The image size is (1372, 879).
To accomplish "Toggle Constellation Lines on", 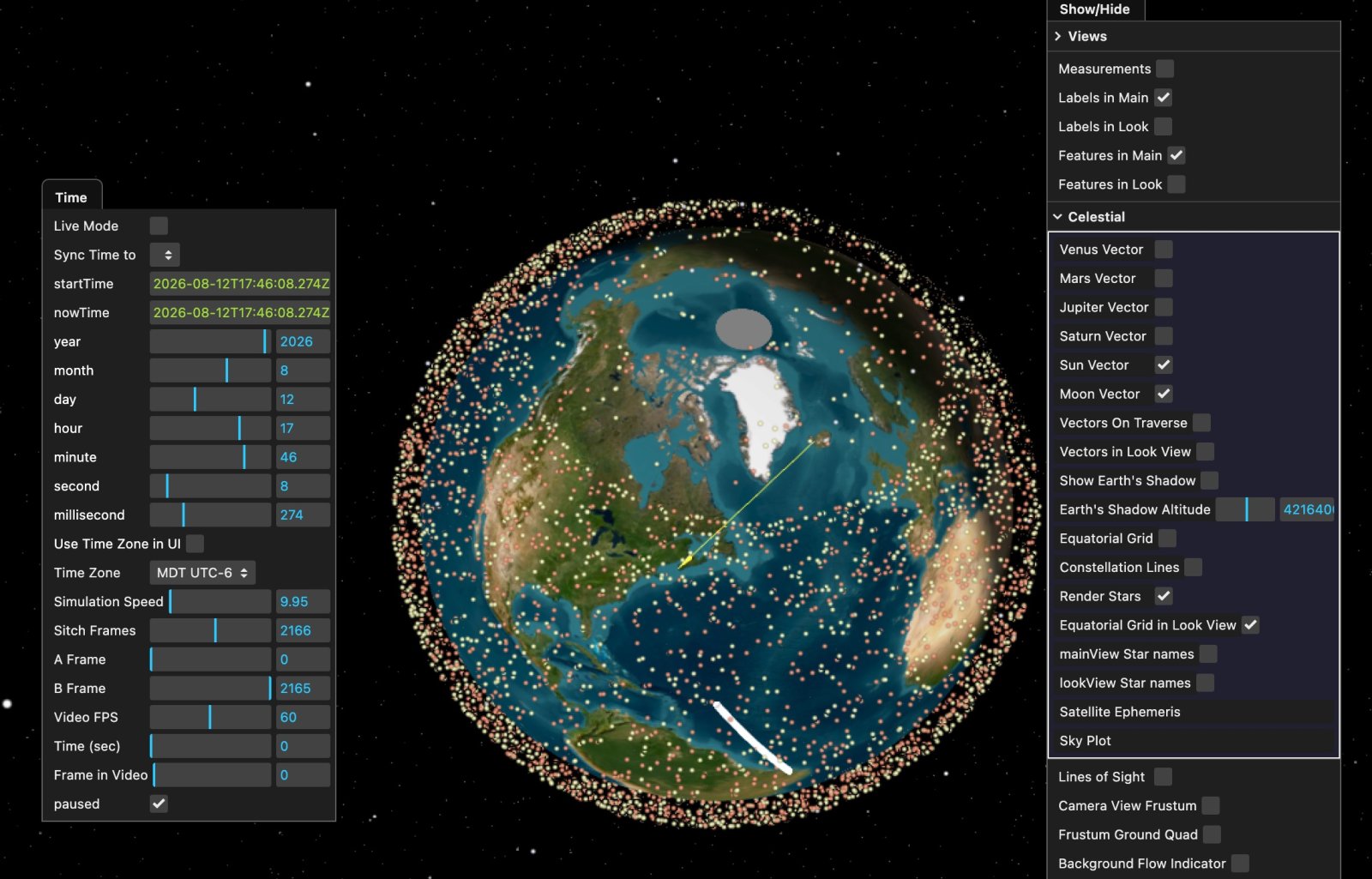I will (1193, 568).
